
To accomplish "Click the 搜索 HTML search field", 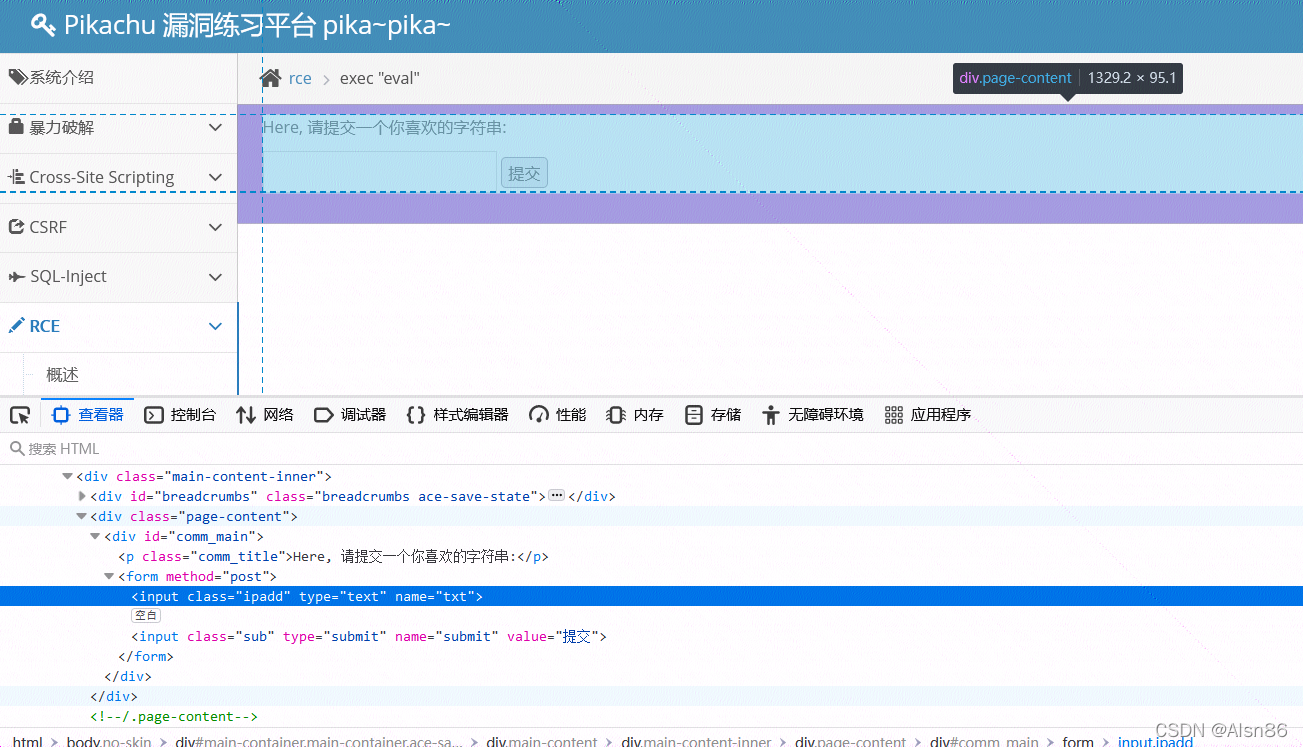I will tap(651, 449).
